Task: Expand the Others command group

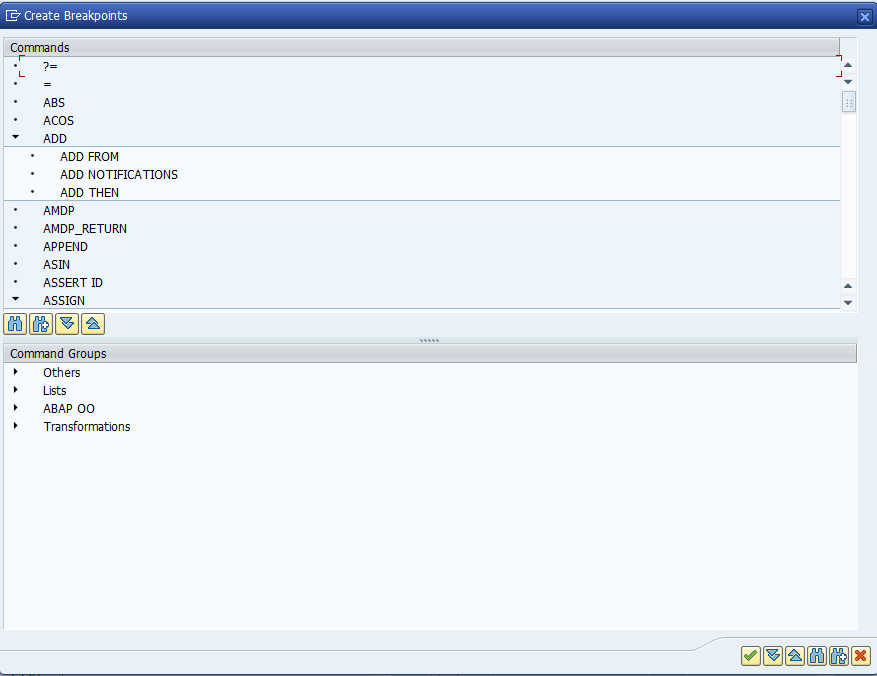Action: pos(16,372)
